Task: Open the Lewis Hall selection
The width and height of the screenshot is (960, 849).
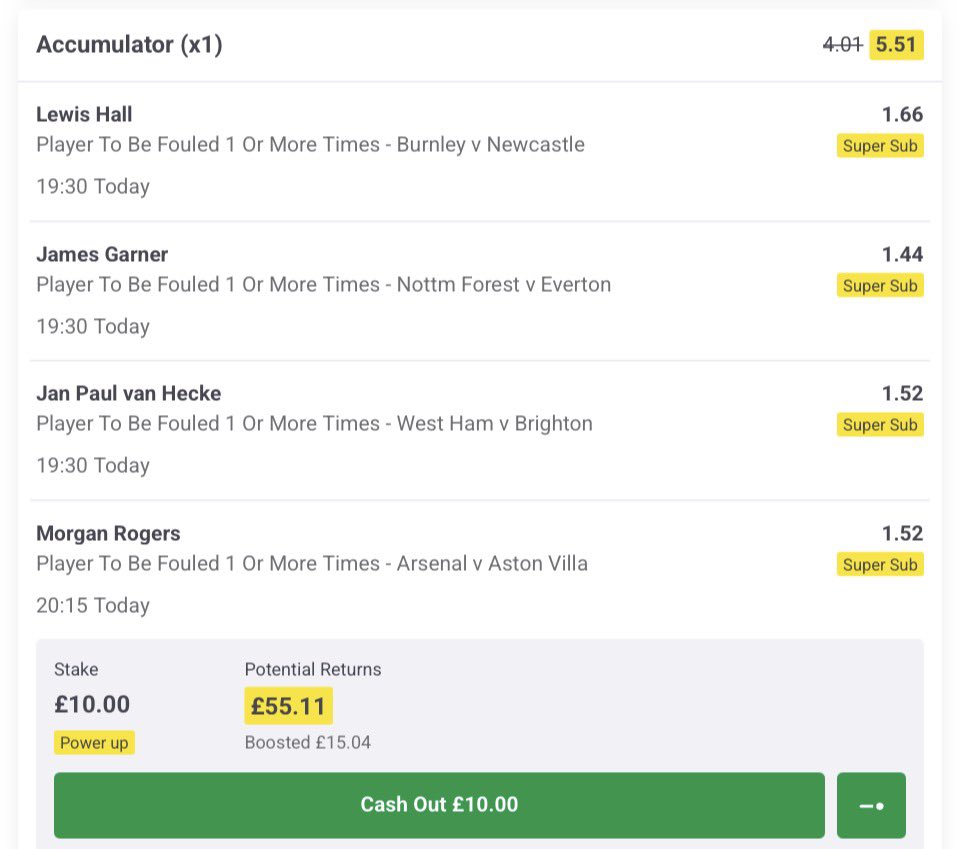Action: [84, 114]
